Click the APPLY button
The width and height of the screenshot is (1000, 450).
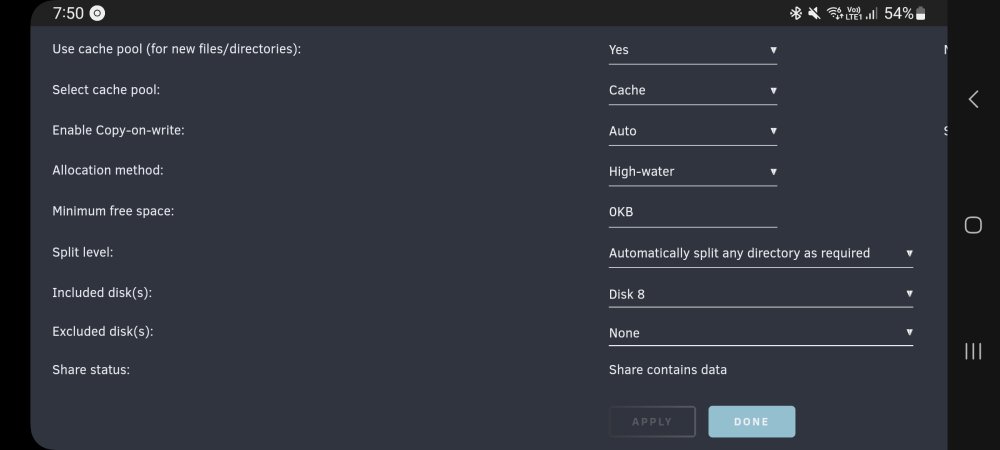[x=652, y=421]
